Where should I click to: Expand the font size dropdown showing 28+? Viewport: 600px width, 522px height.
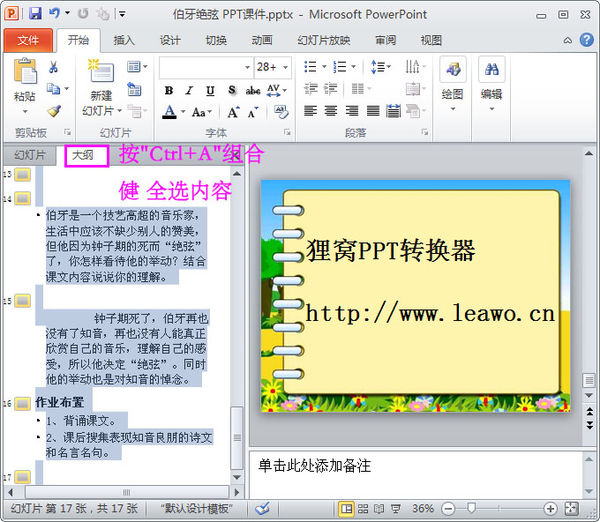click(x=285, y=67)
